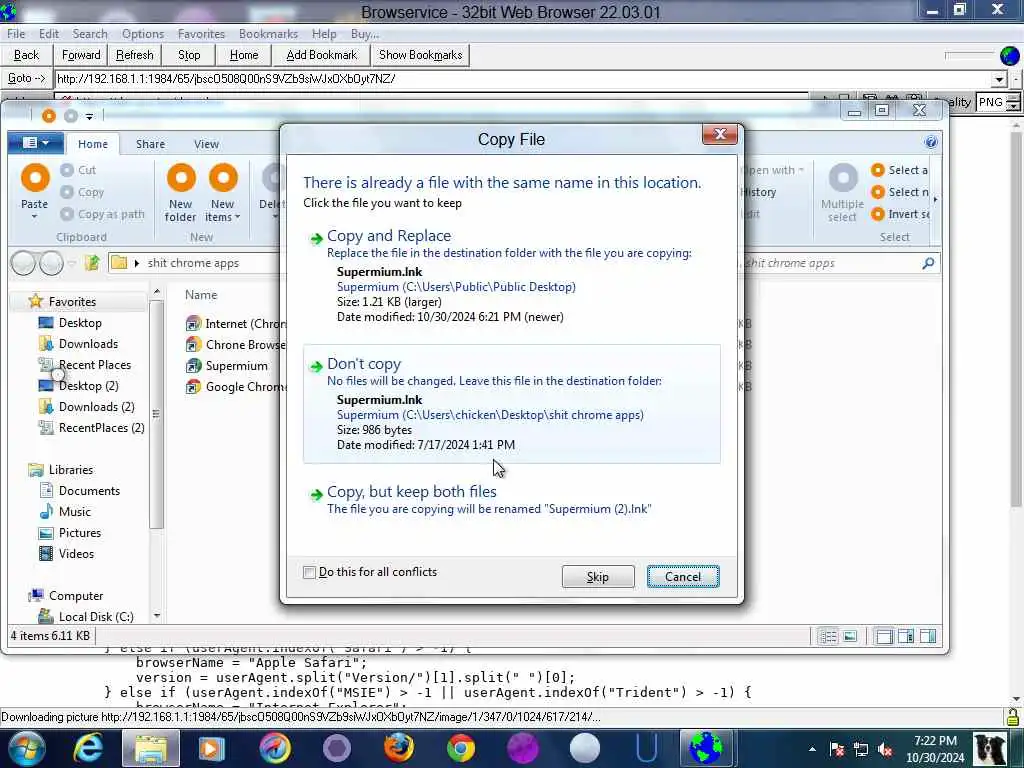
Task: Click the Refresh button in Browservice toolbar
Action: tap(135, 56)
